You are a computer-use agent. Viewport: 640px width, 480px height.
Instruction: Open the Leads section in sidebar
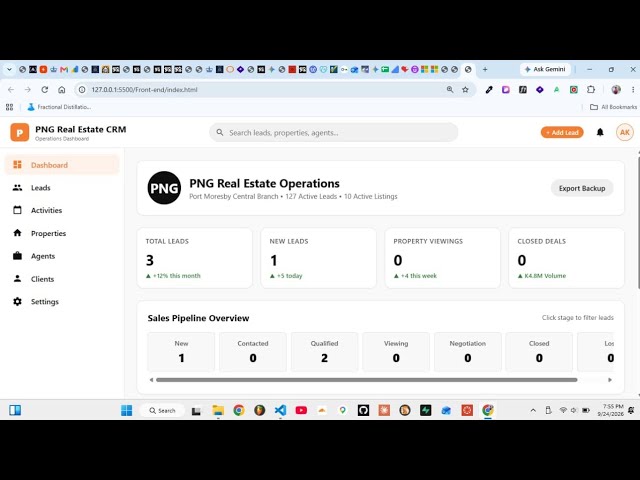pos(62,188)
